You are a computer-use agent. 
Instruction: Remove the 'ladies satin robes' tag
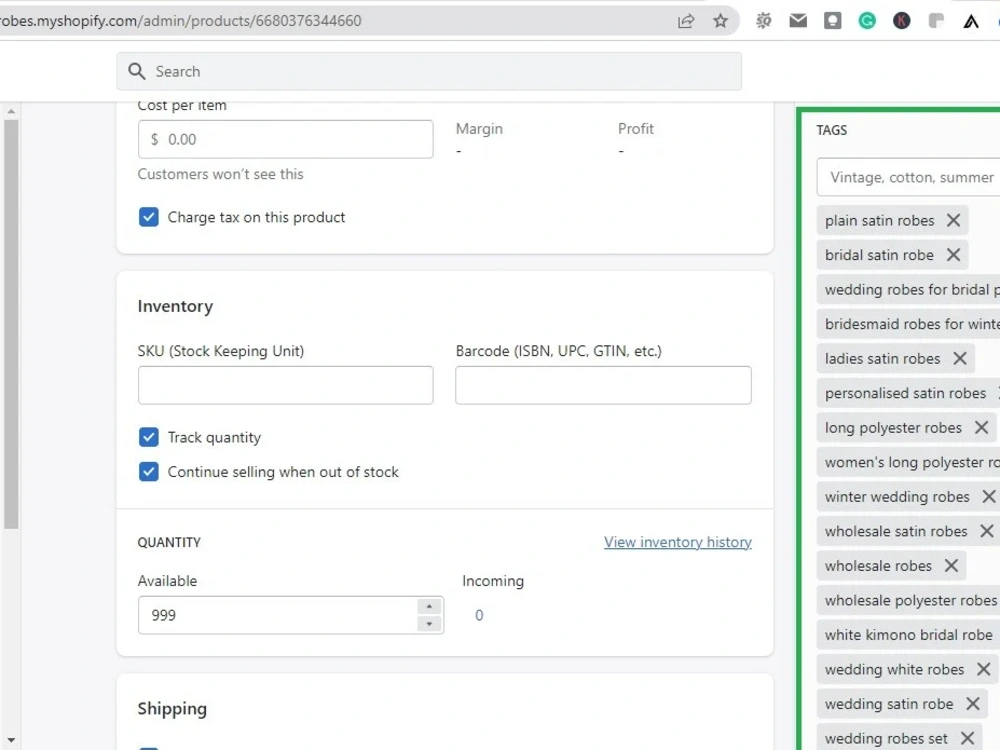[x=960, y=358]
